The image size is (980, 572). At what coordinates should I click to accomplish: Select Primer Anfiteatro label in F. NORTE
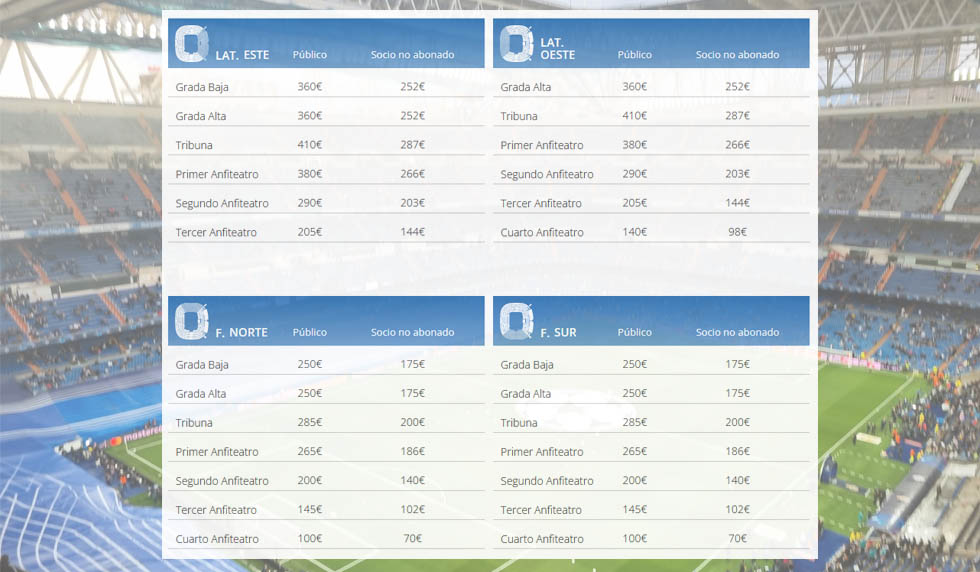point(217,452)
